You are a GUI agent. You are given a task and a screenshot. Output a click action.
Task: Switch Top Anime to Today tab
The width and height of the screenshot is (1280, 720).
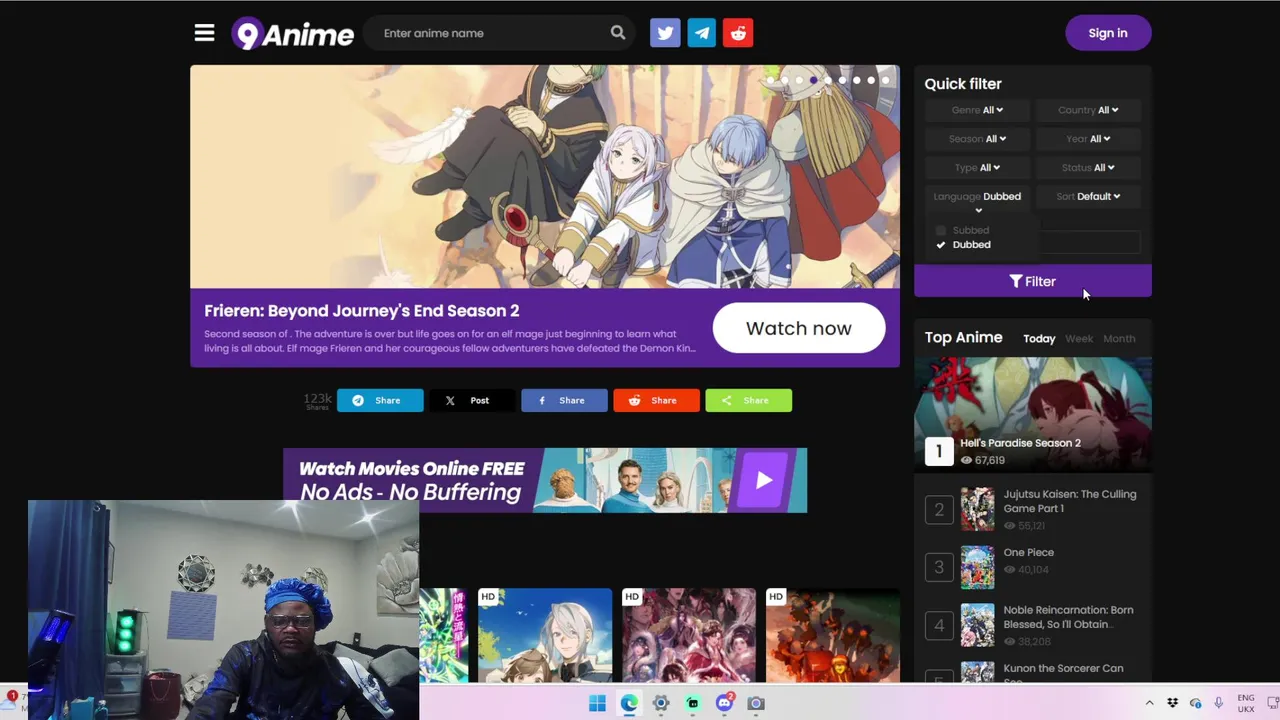1039,338
